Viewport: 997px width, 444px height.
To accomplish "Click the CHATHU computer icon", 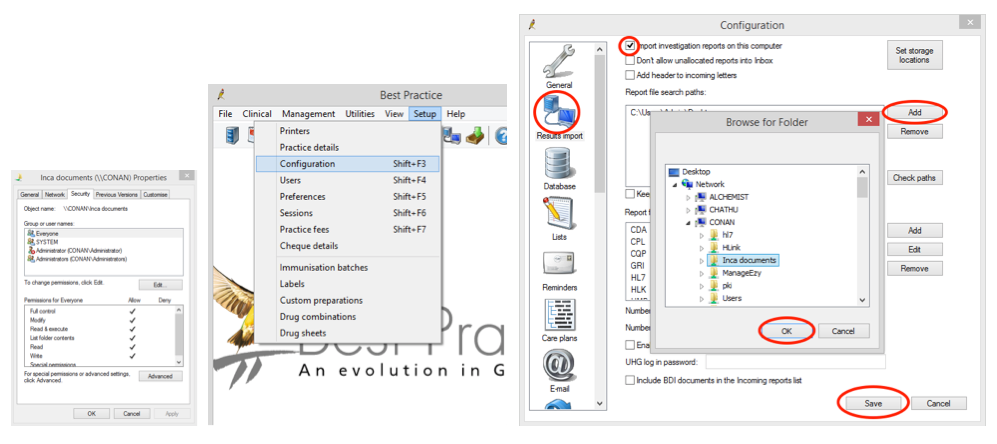I will (x=701, y=209).
